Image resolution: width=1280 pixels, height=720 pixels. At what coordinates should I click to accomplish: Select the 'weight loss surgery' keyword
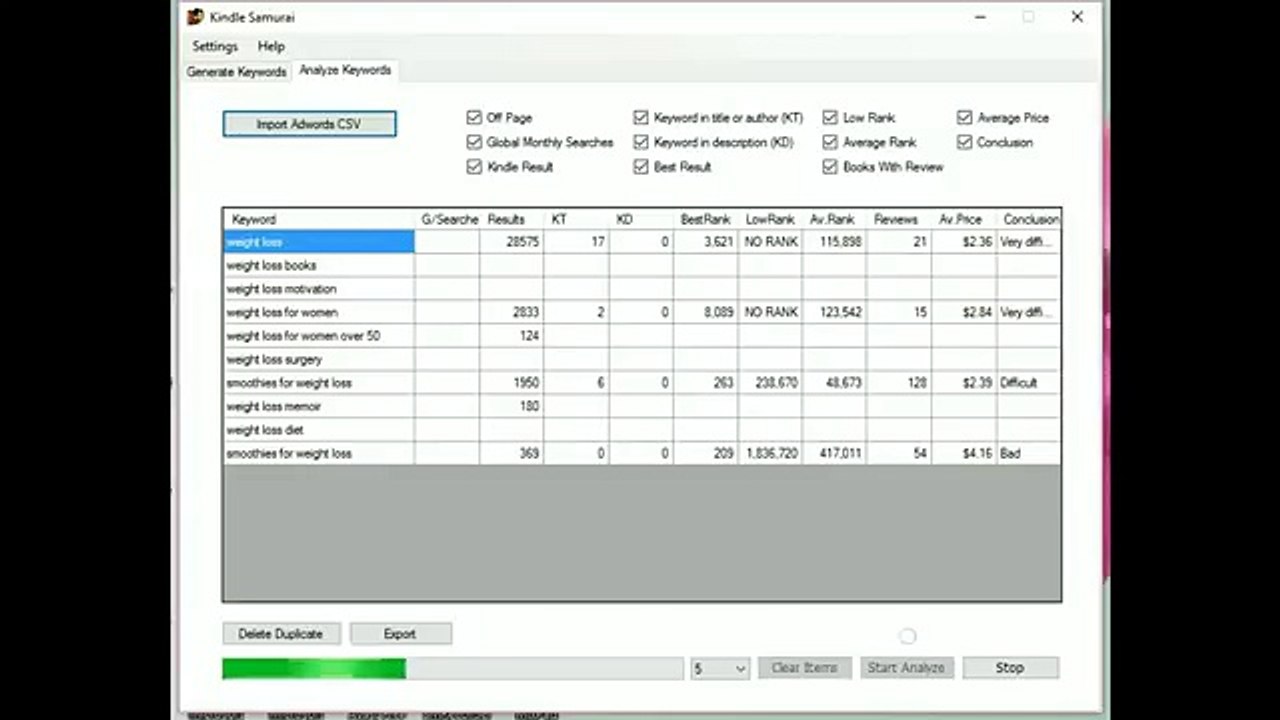[319, 359]
